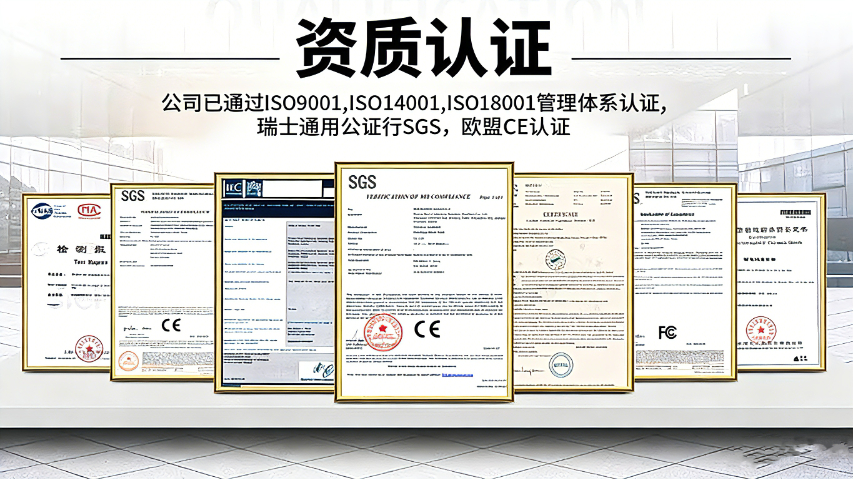Click the CERTIFICATE title on the cream certificate
The image size is (853, 479).
561,214
